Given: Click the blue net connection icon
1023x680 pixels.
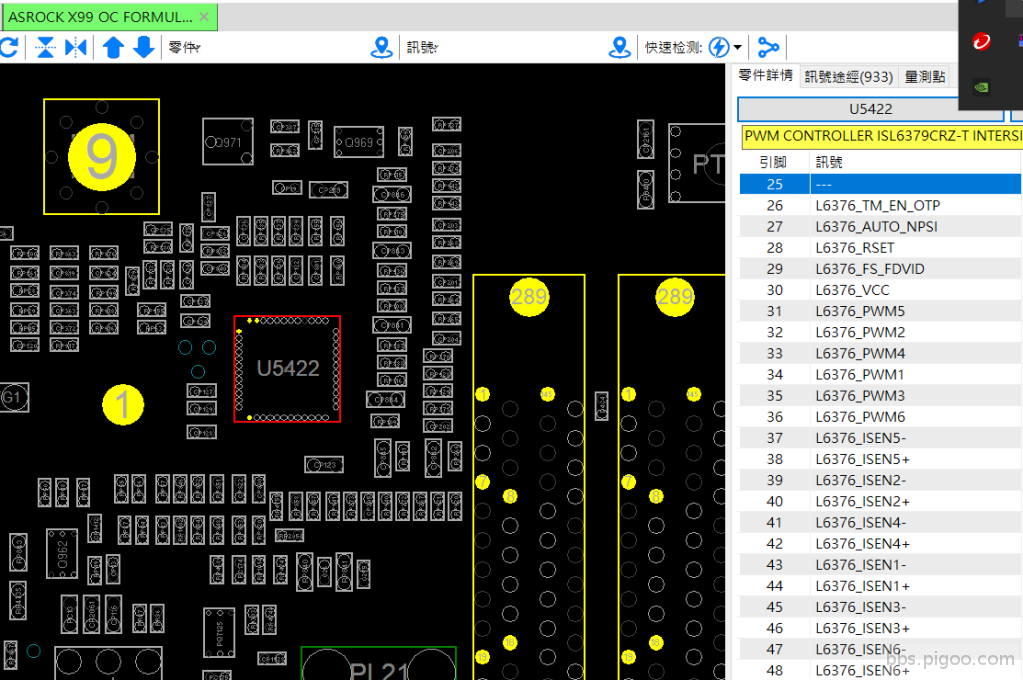Looking at the screenshot, I should pos(768,47).
